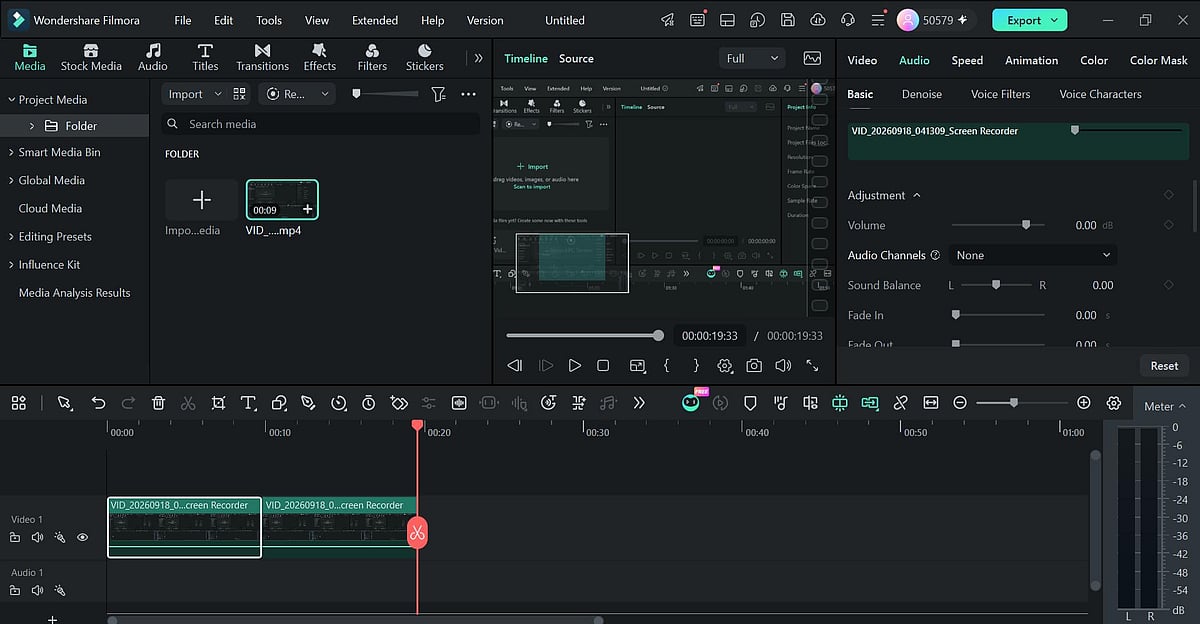The width and height of the screenshot is (1200, 624).
Task: Select the Crop tool in the timeline toolbar
Action: coord(218,403)
